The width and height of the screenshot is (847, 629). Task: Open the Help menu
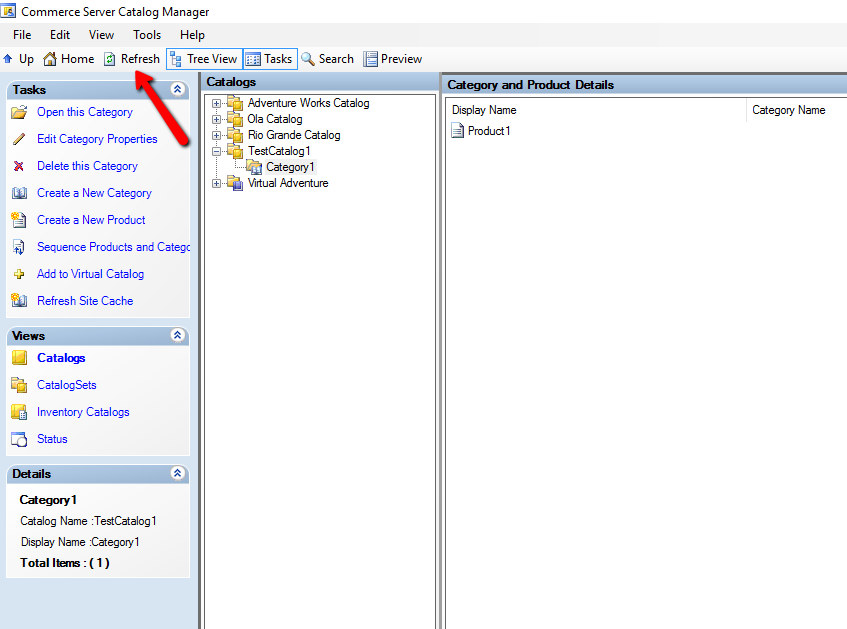click(x=192, y=35)
